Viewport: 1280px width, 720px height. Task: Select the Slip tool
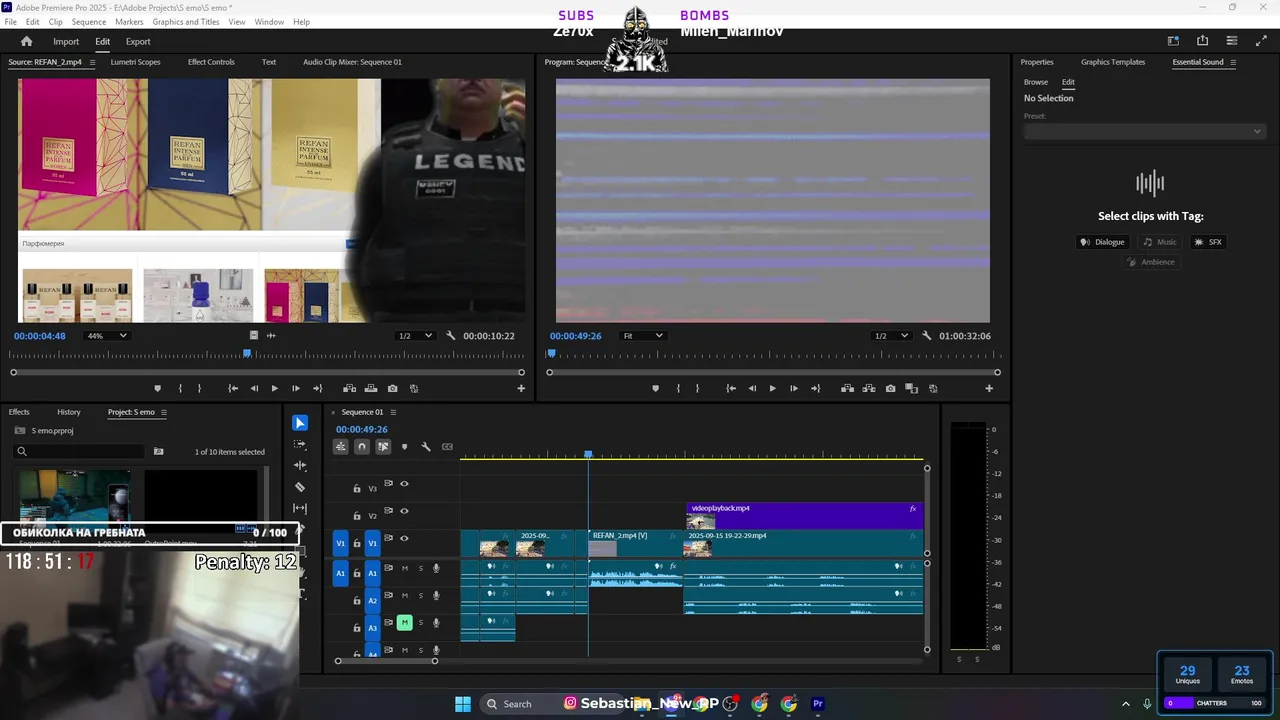tap(300, 508)
